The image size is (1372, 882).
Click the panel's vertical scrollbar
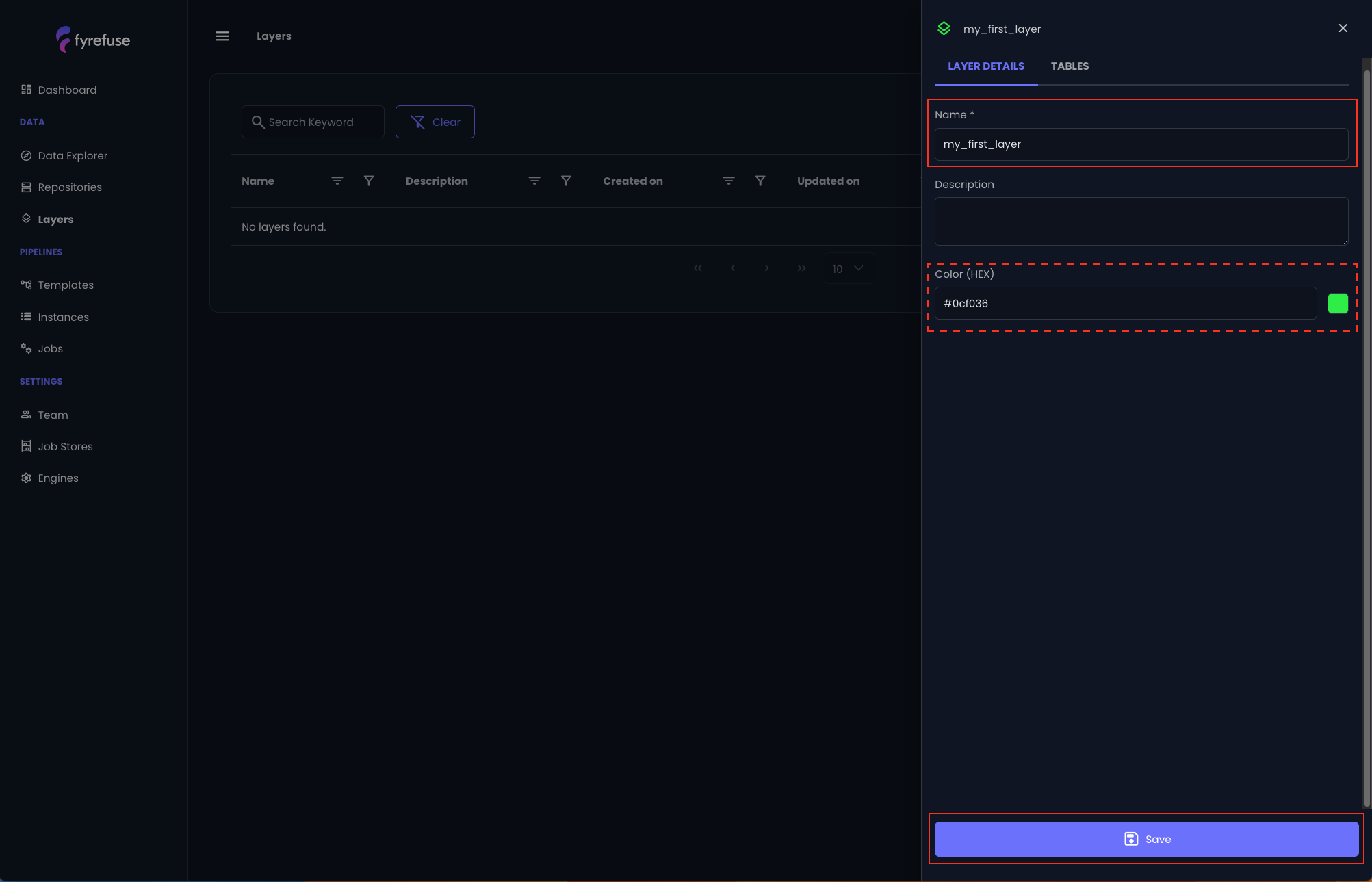(1367, 438)
